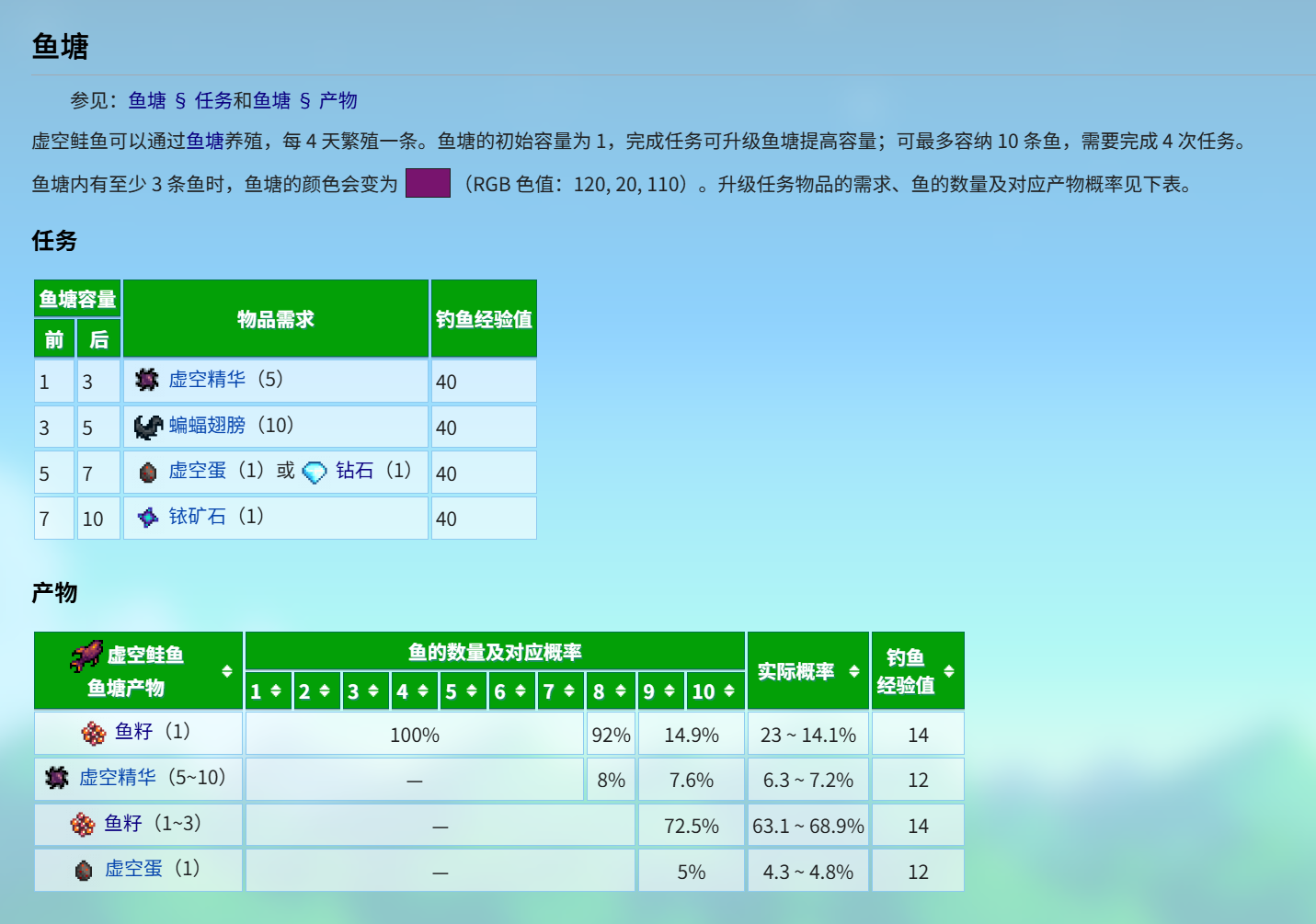Click the roe icon in 鱼籽 (1) row
Image resolution: width=1316 pixels, height=924 pixels.
pyautogui.click(x=94, y=733)
